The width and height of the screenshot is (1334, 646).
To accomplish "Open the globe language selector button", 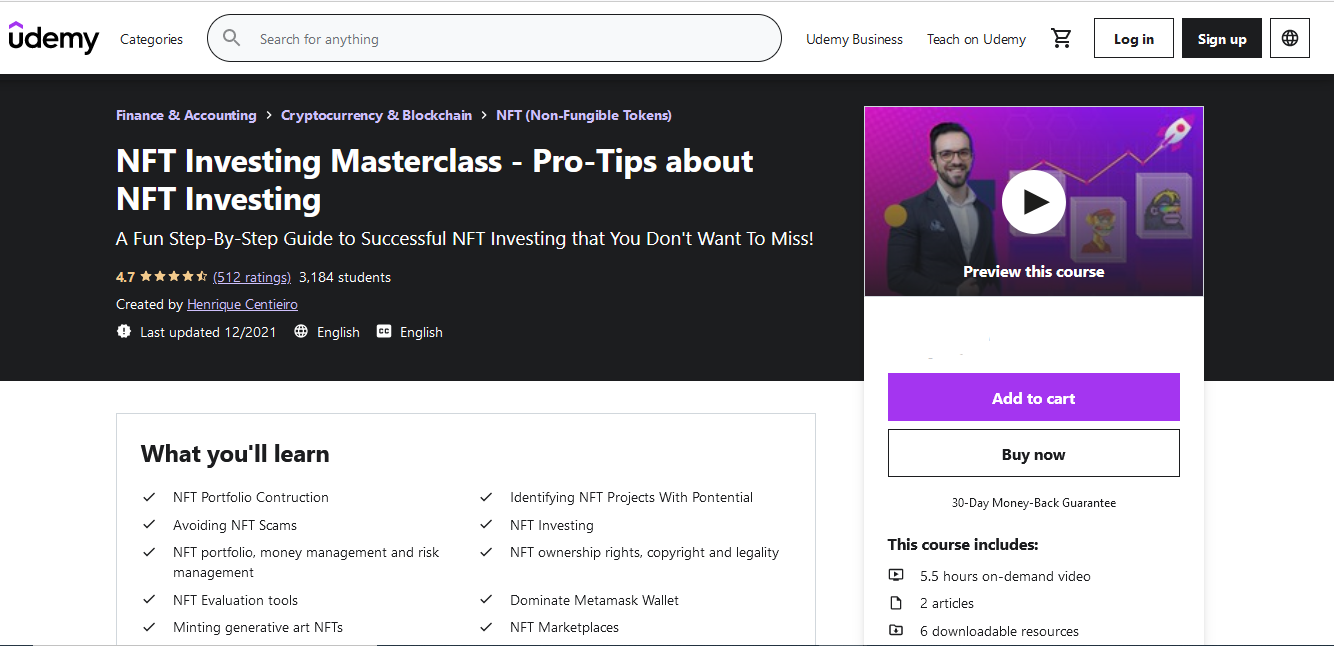I will pyautogui.click(x=1290, y=38).
